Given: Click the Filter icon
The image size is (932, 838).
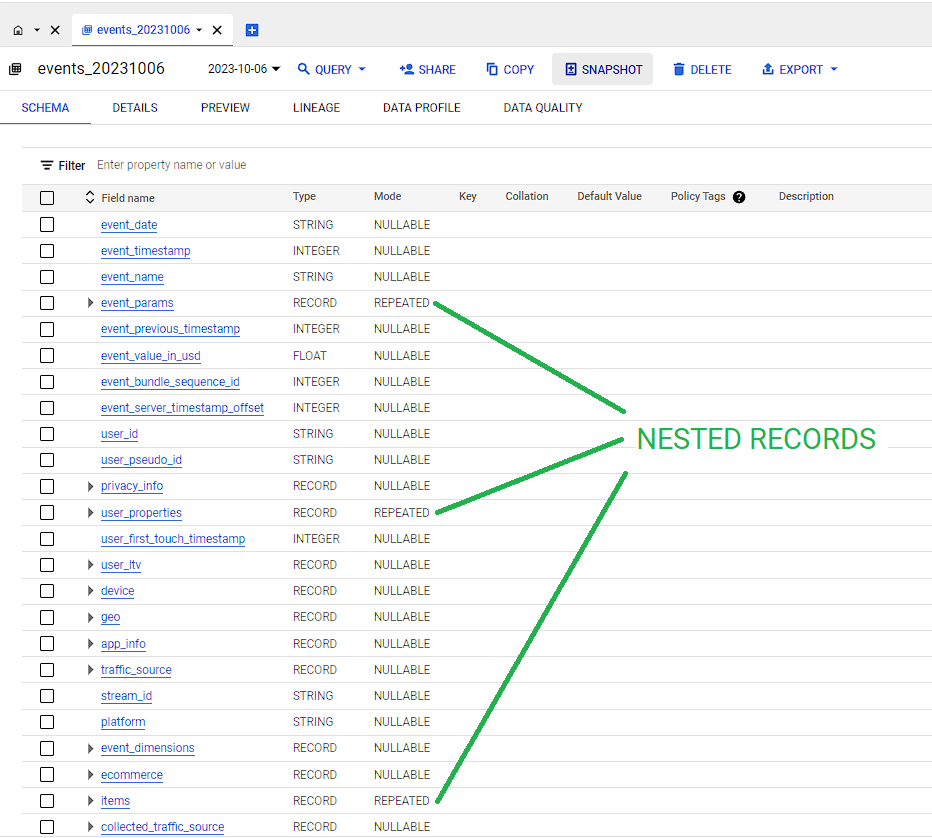Looking at the screenshot, I should coord(47,165).
